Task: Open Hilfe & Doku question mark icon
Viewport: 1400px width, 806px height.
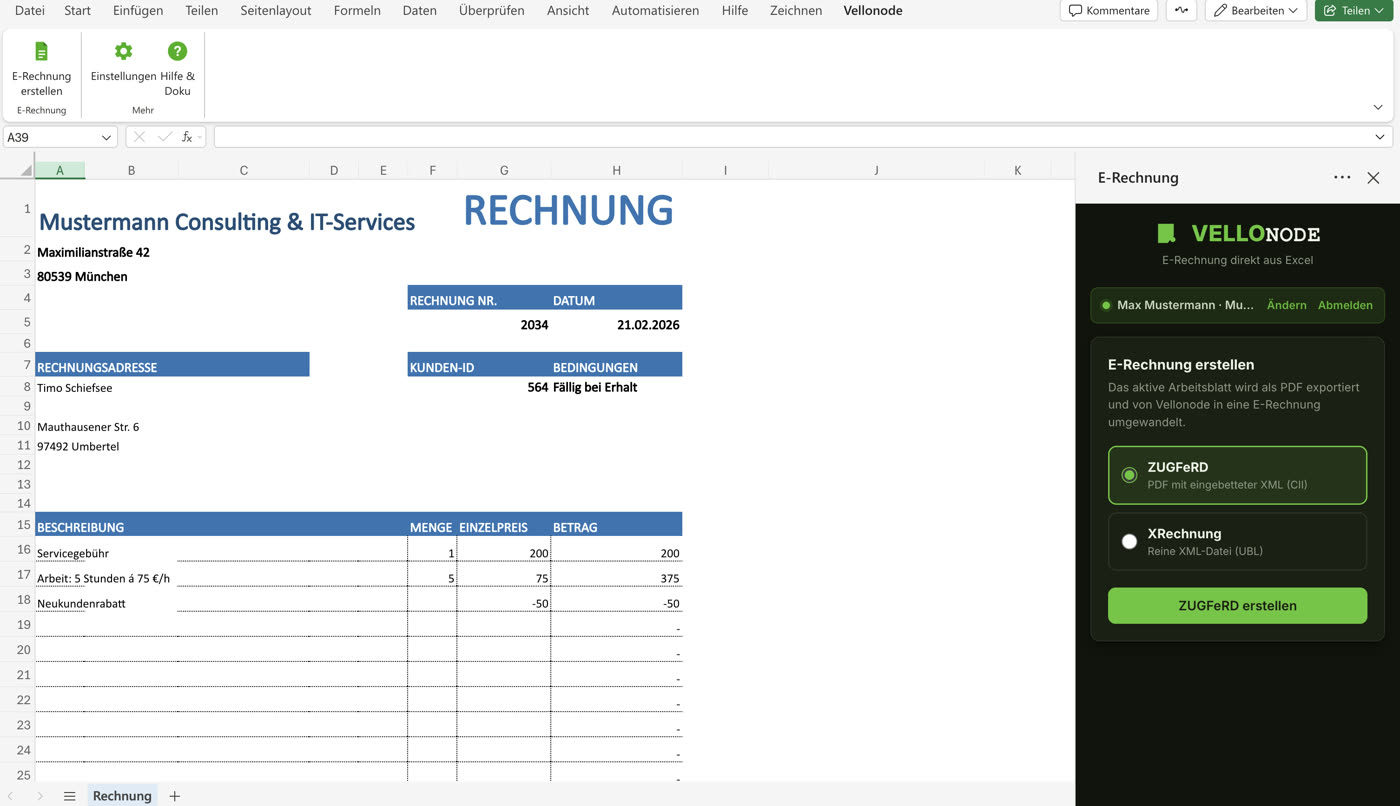Action: pyautogui.click(x=177, y=51)
